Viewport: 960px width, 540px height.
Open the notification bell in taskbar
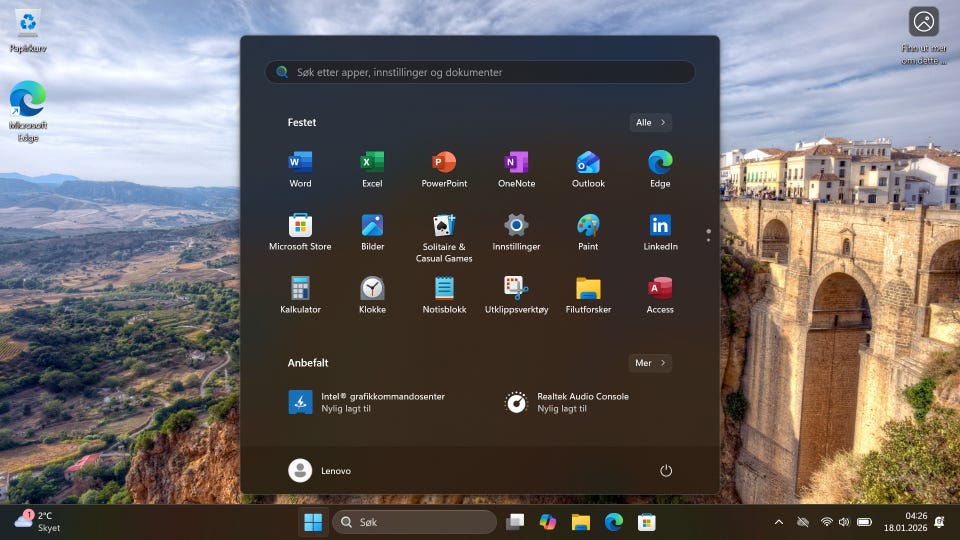pos(939,522)
